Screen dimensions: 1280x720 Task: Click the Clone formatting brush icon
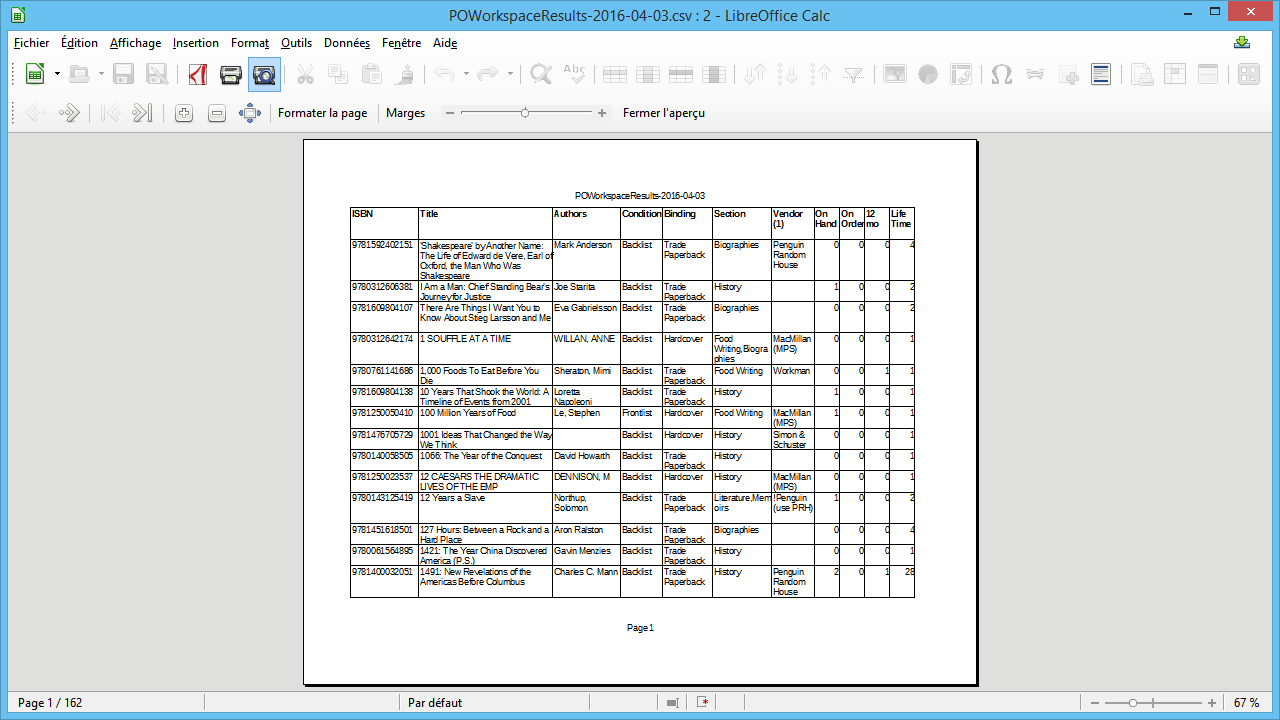404,74
